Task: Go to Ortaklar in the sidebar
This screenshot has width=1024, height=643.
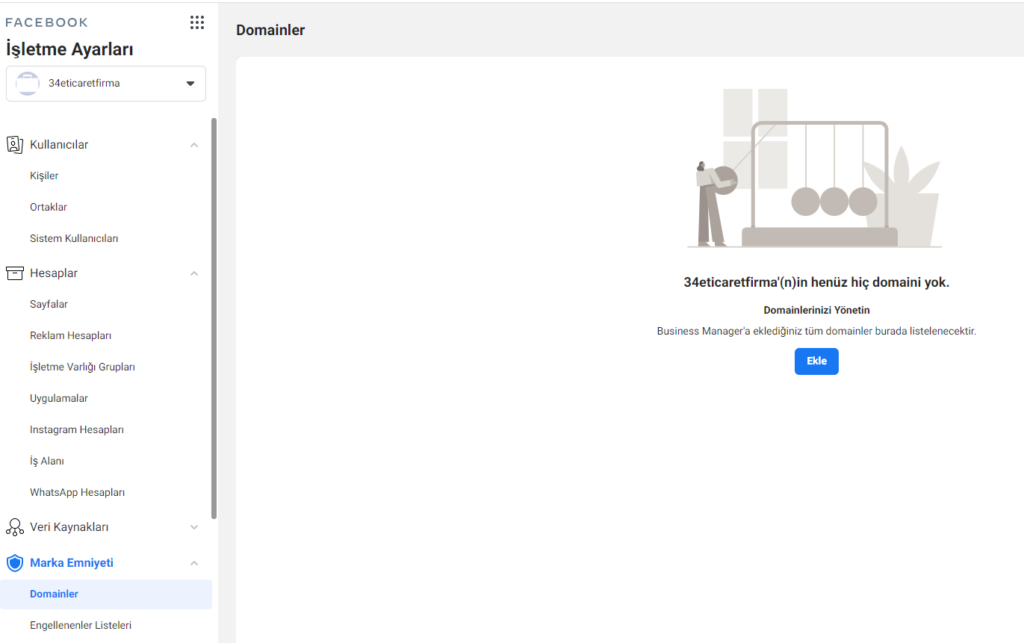Action: point(48,207)
